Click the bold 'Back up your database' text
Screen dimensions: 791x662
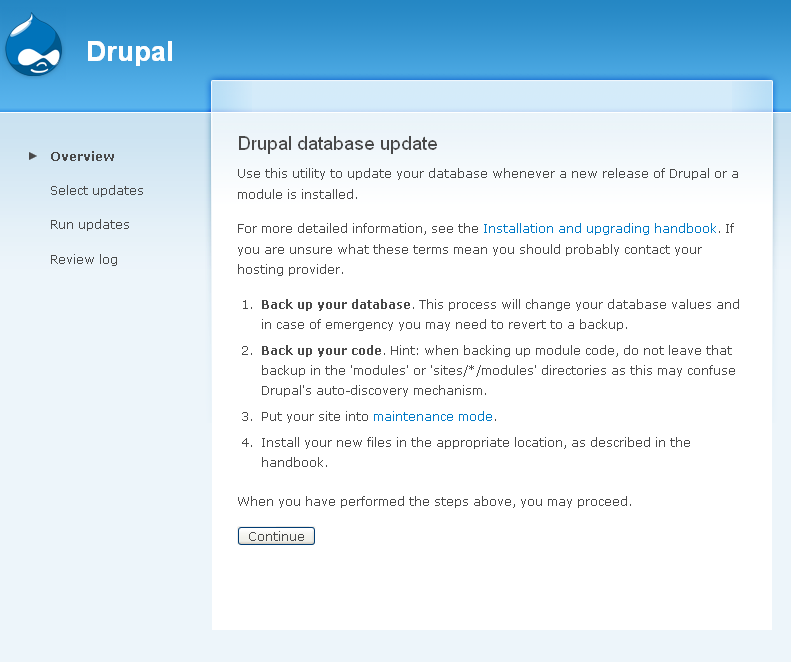335,305
